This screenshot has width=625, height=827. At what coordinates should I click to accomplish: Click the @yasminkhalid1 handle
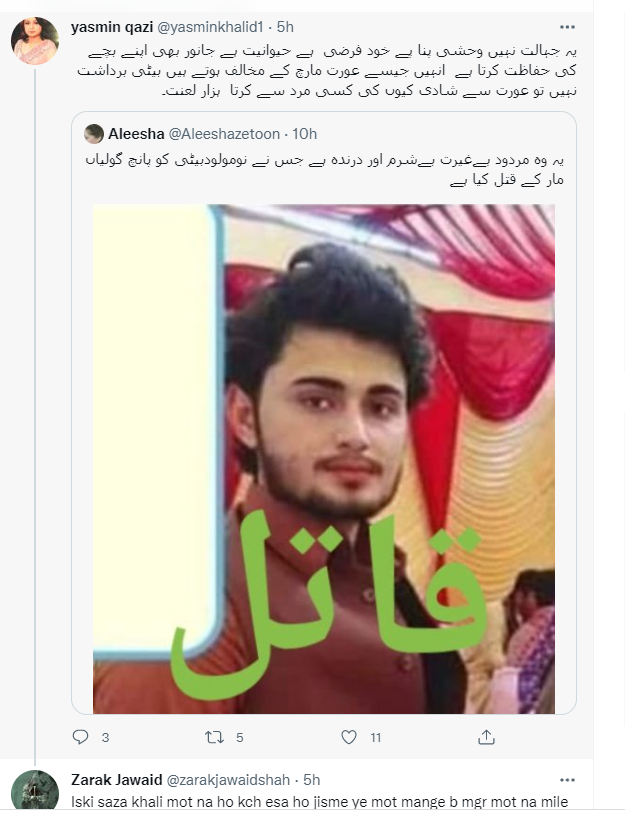click(210, 27)
